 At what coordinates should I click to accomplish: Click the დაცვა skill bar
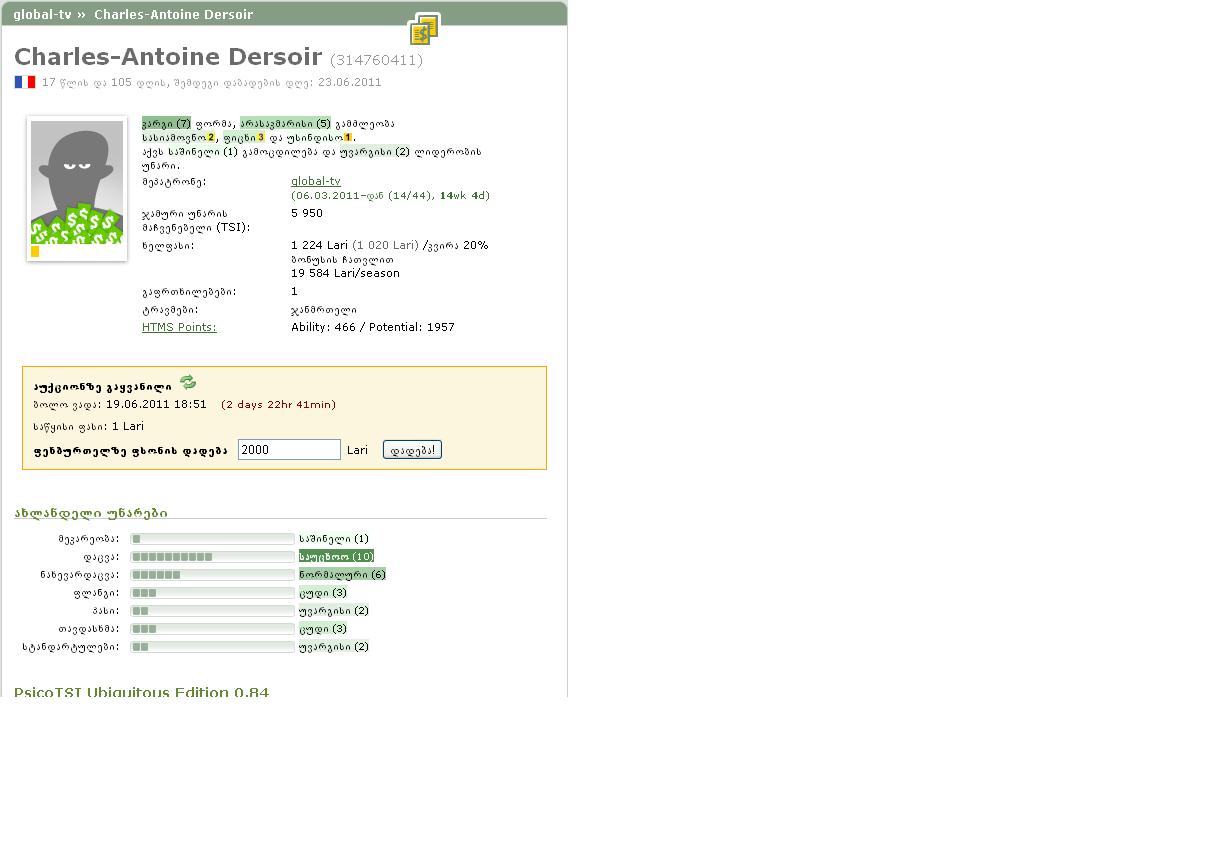(x=212, y=557)
